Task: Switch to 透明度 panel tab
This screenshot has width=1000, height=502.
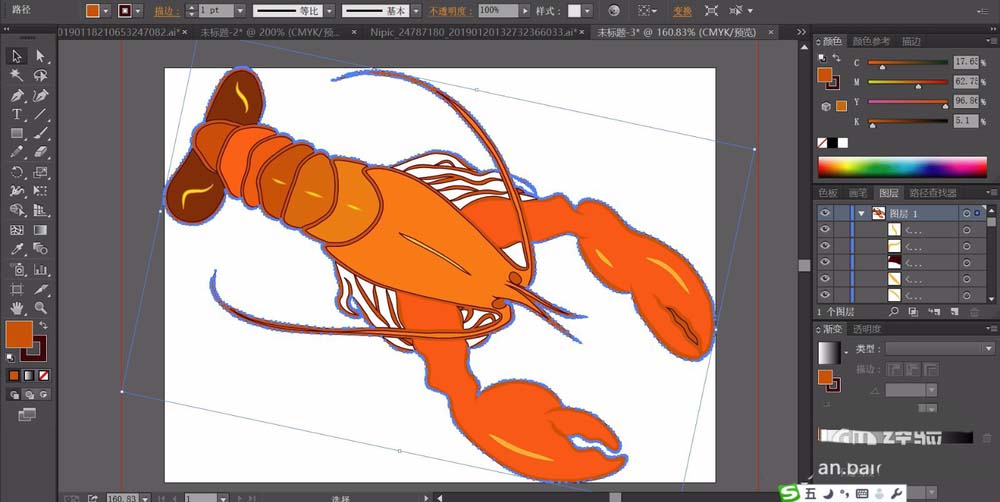Action: click(867, 329)
